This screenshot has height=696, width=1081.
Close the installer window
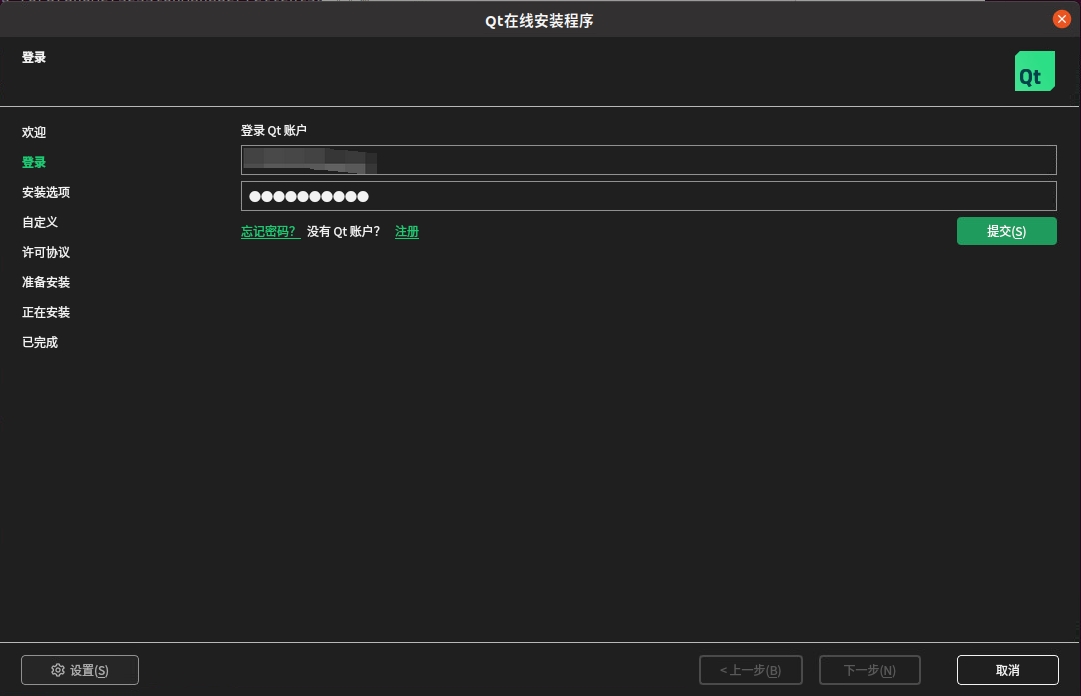[x=1062, y=19]
